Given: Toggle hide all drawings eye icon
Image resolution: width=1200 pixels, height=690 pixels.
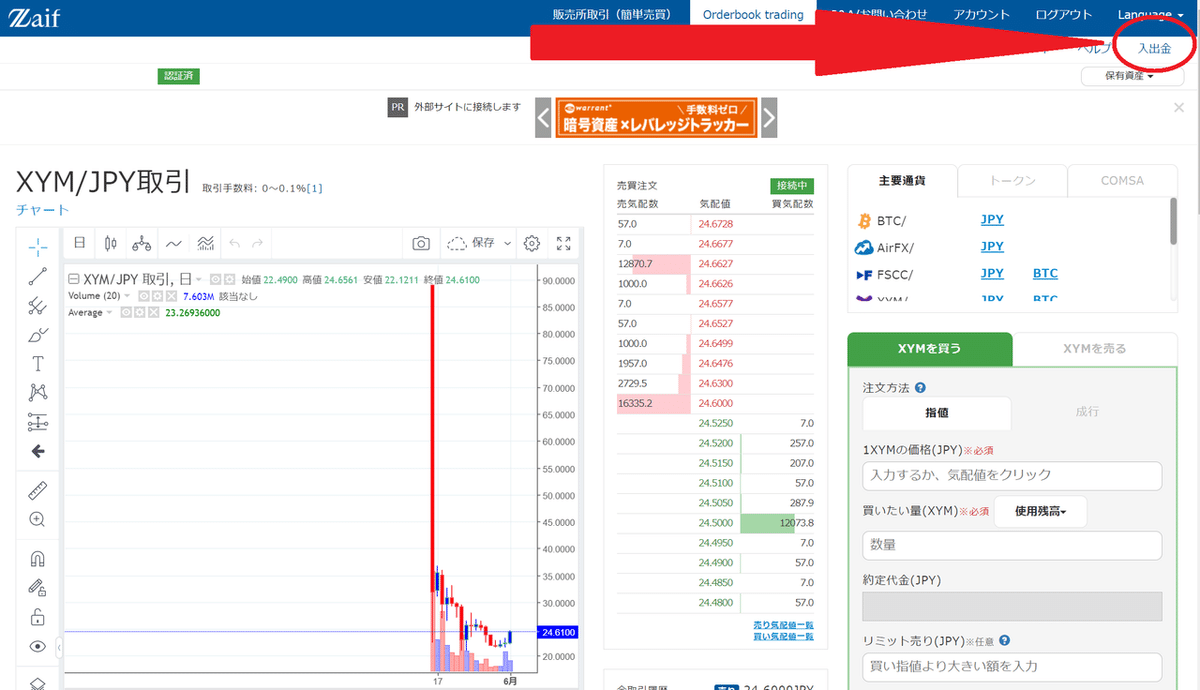Looking at the screenshot, I should 38,646.
